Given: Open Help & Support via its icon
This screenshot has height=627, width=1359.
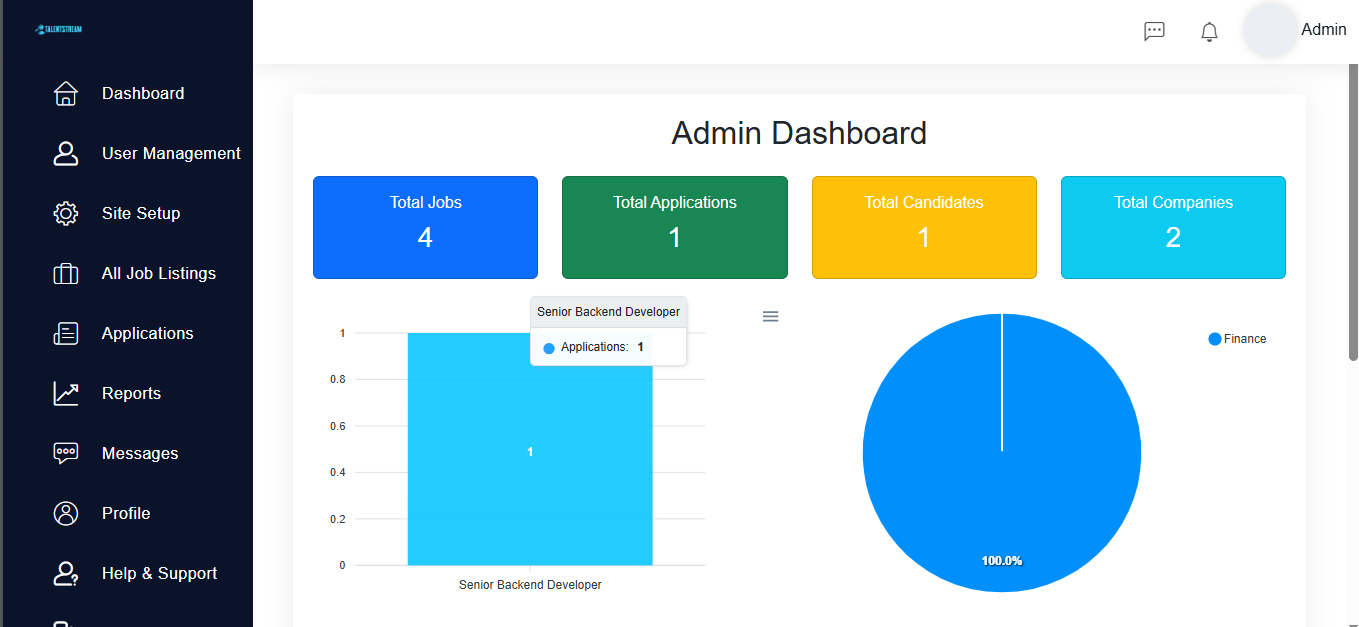Looking at the screenshot, I should pos(65,573).
